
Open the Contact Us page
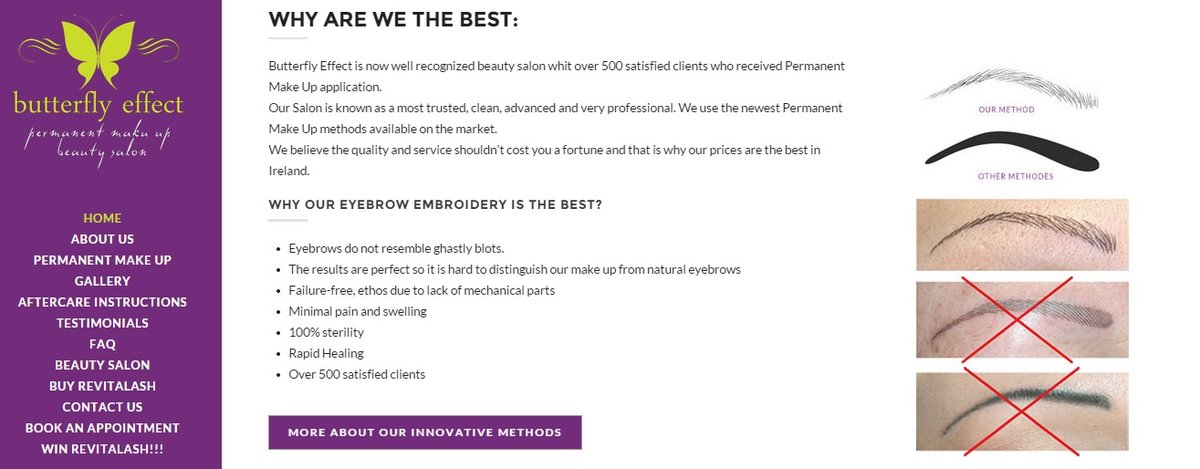(102, 407)
